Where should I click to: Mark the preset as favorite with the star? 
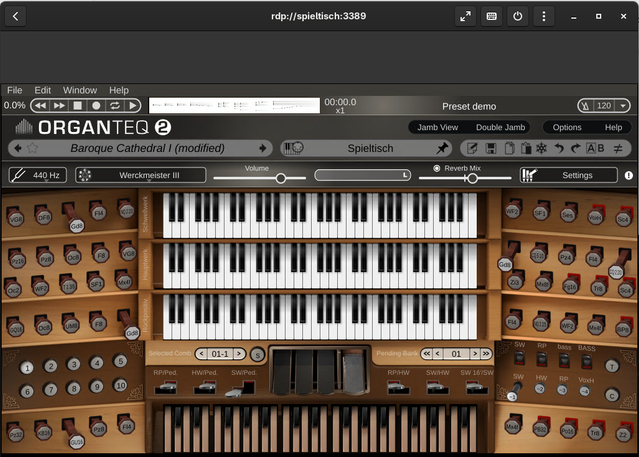click(32, 148)
